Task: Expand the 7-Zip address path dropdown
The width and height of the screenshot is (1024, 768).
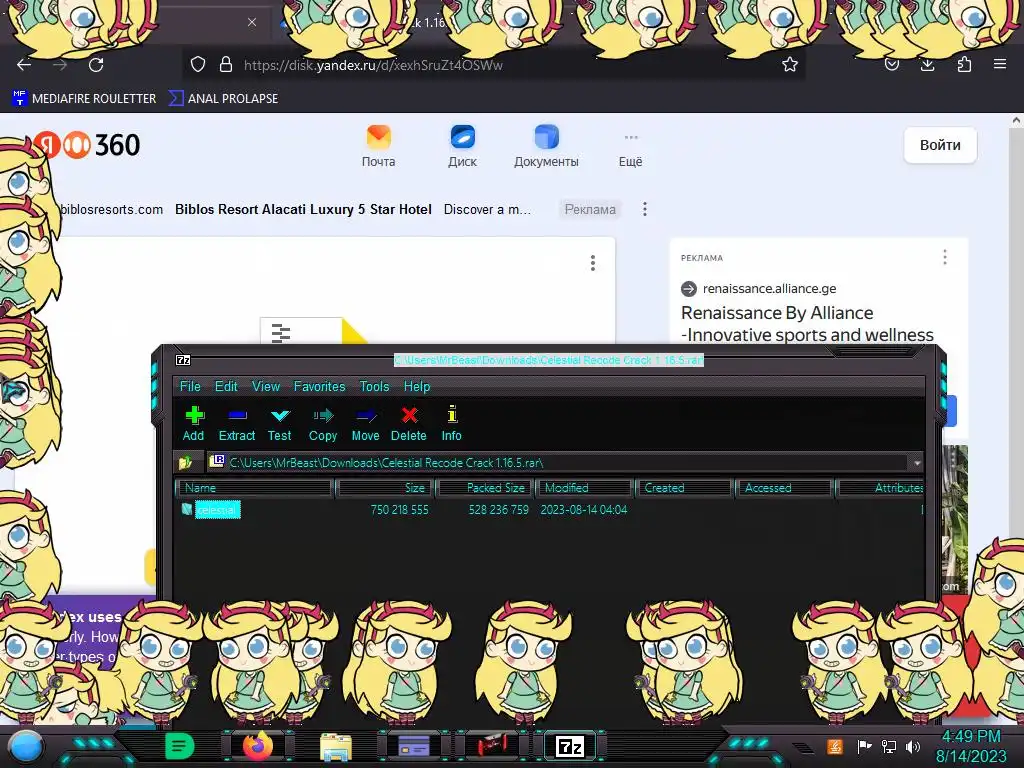Action: pos(917,463)
